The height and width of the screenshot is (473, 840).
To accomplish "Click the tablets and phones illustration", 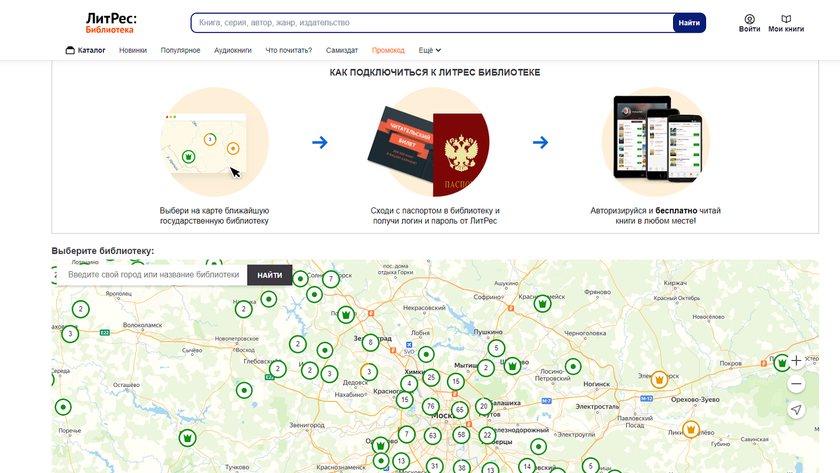I will 656,142.
